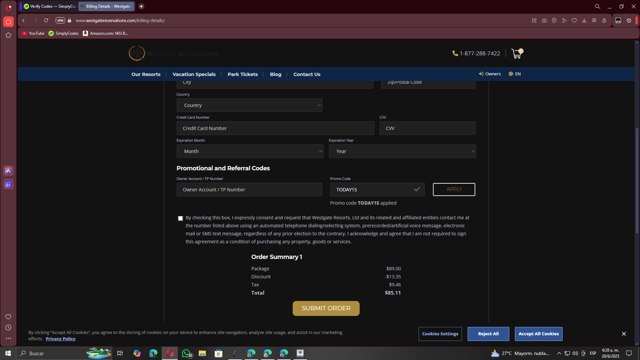This screenshot has width=640, height=360.
Task: Click Reject All cookies button
Action: point(488,334)
